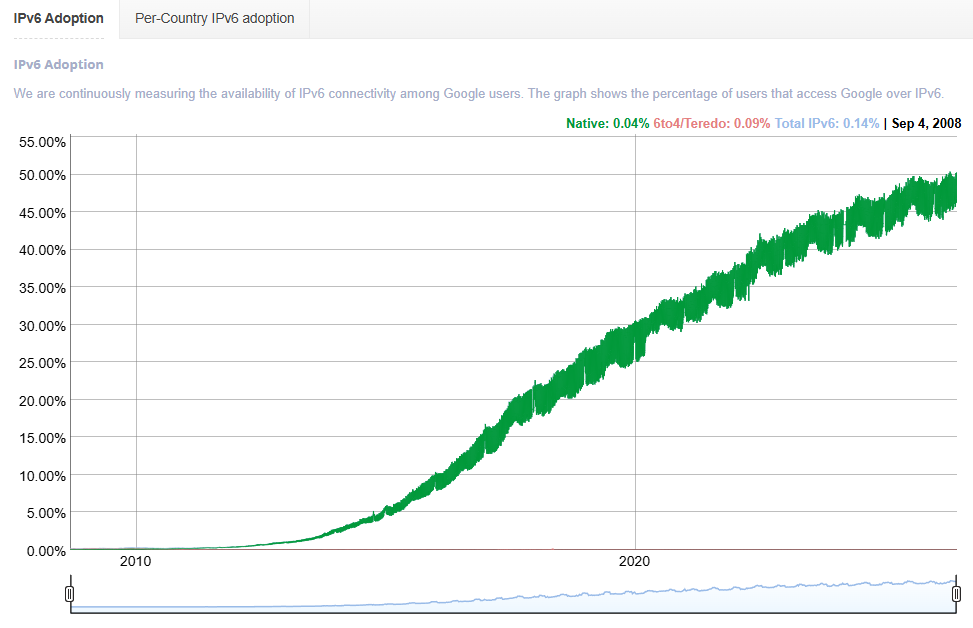Click the 0.00% y-axis label
973x628 pixels.
45,551
